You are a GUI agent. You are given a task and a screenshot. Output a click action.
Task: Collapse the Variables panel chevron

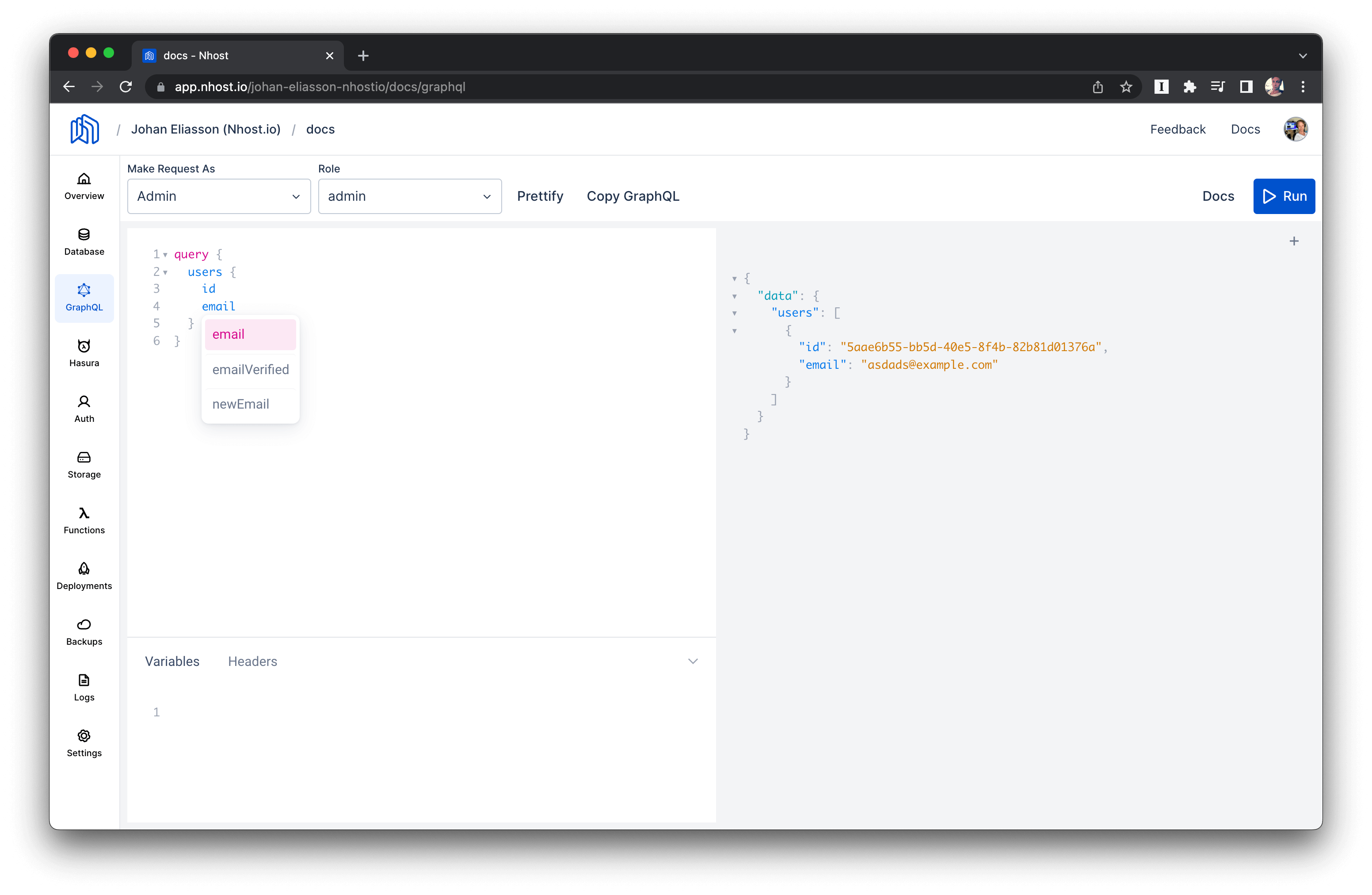point(693,661)
